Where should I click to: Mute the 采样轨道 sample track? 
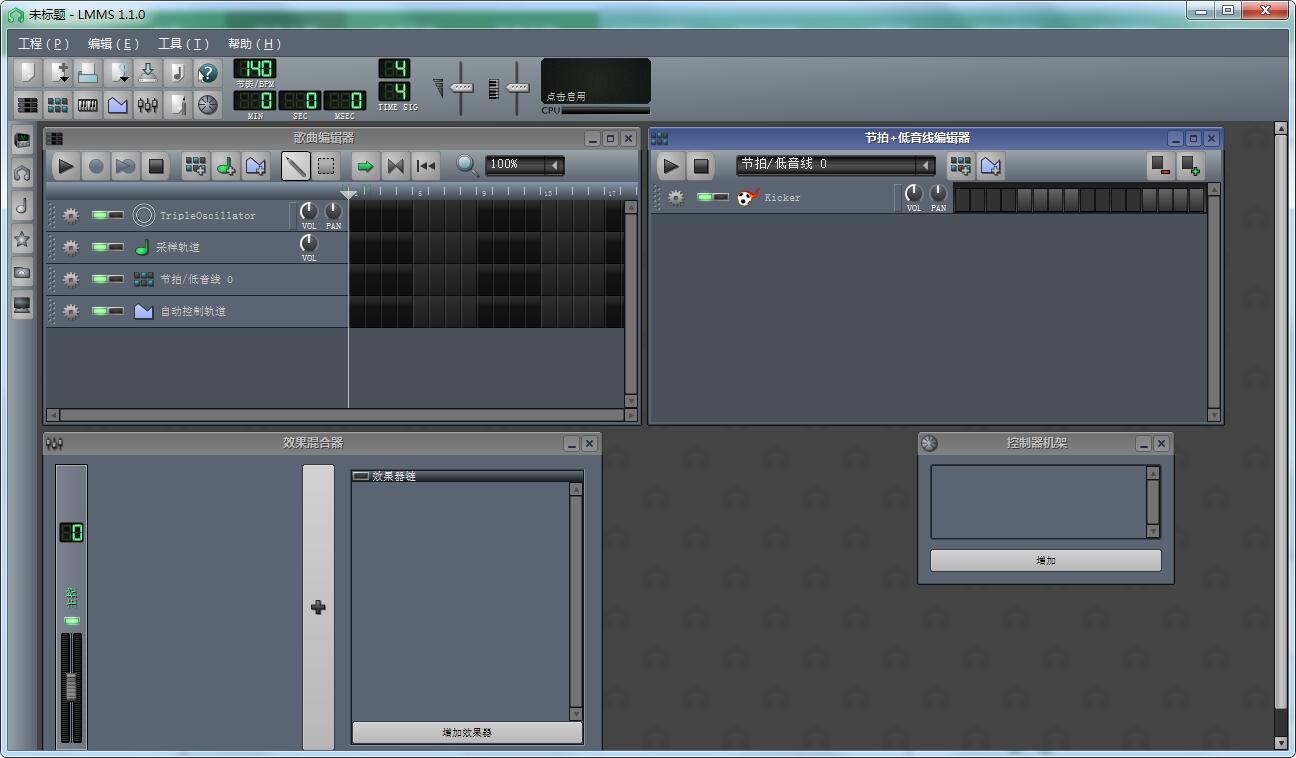[99, 247]
